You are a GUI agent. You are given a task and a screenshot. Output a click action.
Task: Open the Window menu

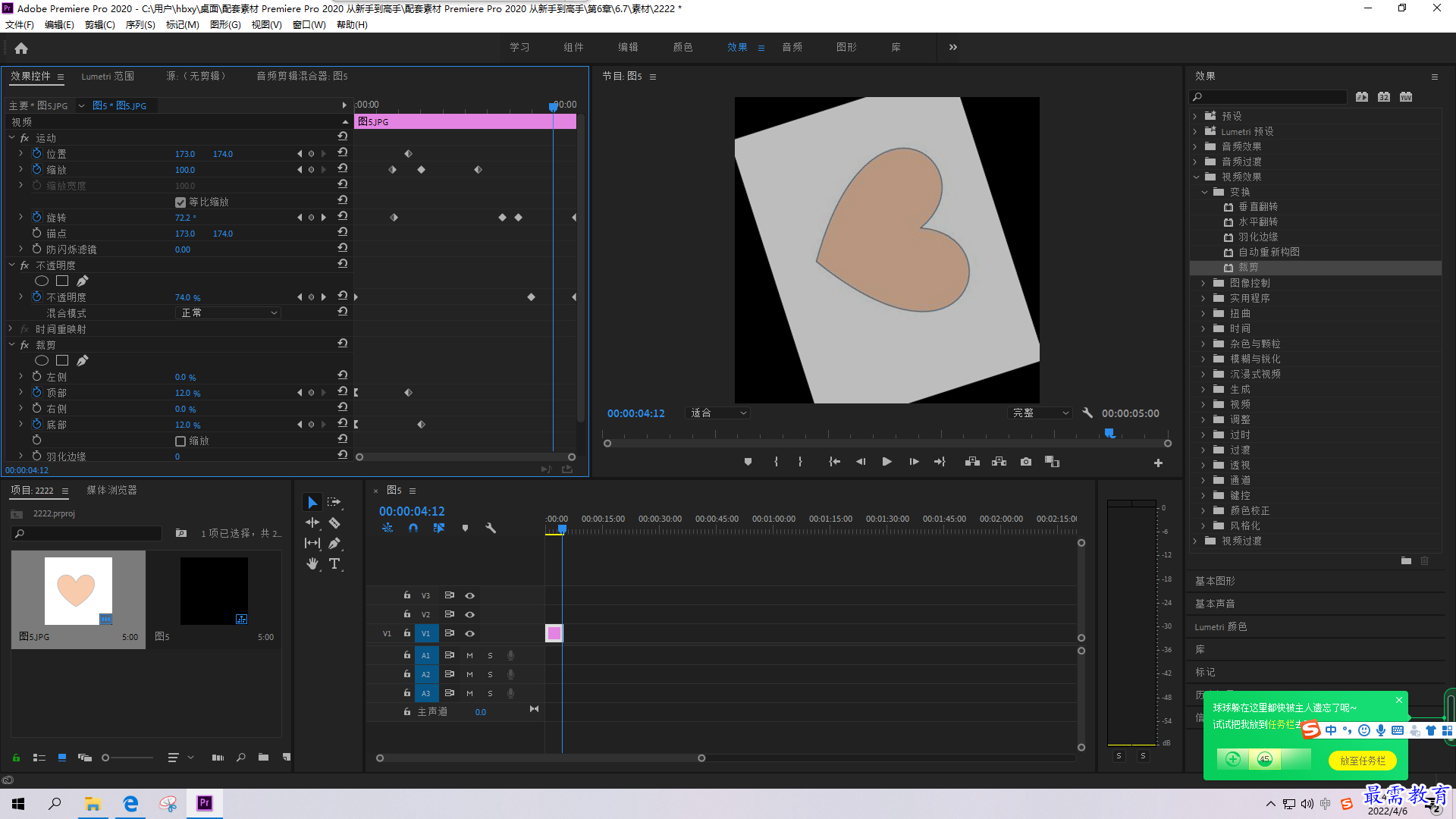tap(309, 25)
